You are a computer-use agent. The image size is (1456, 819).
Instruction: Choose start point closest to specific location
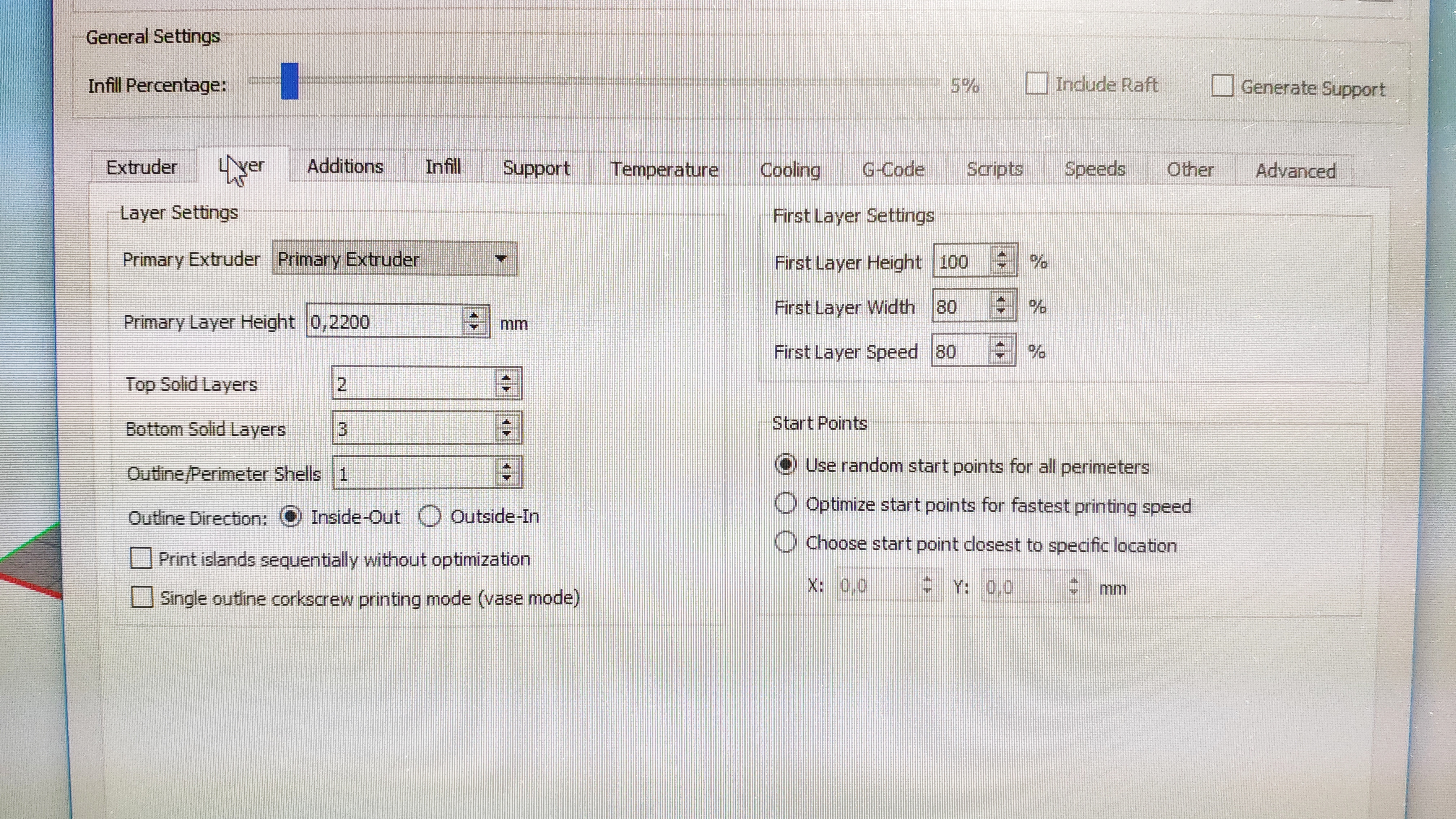click(x=786, y=542)
